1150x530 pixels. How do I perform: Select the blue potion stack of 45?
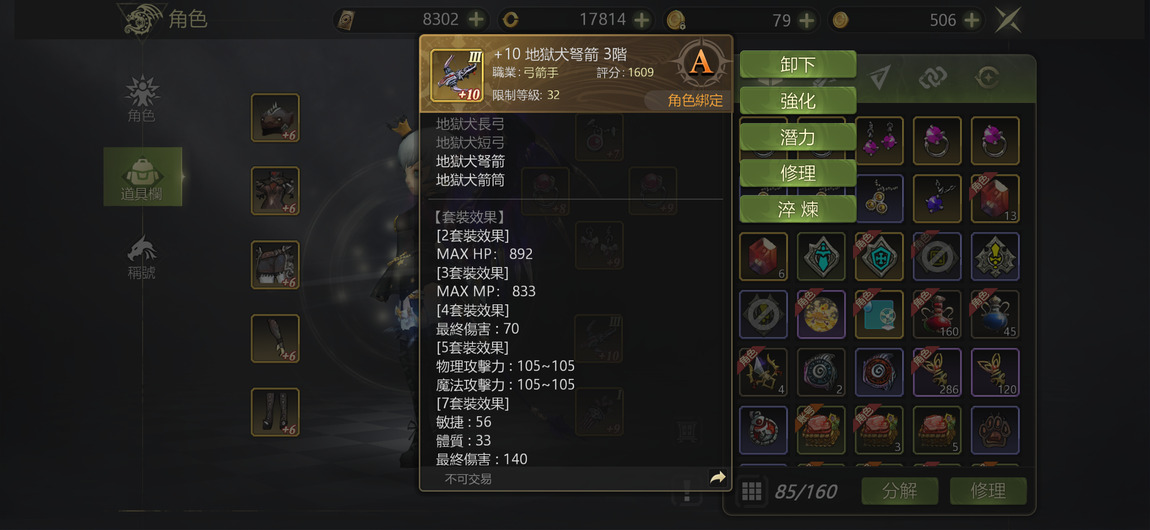[x=995, y=314]
